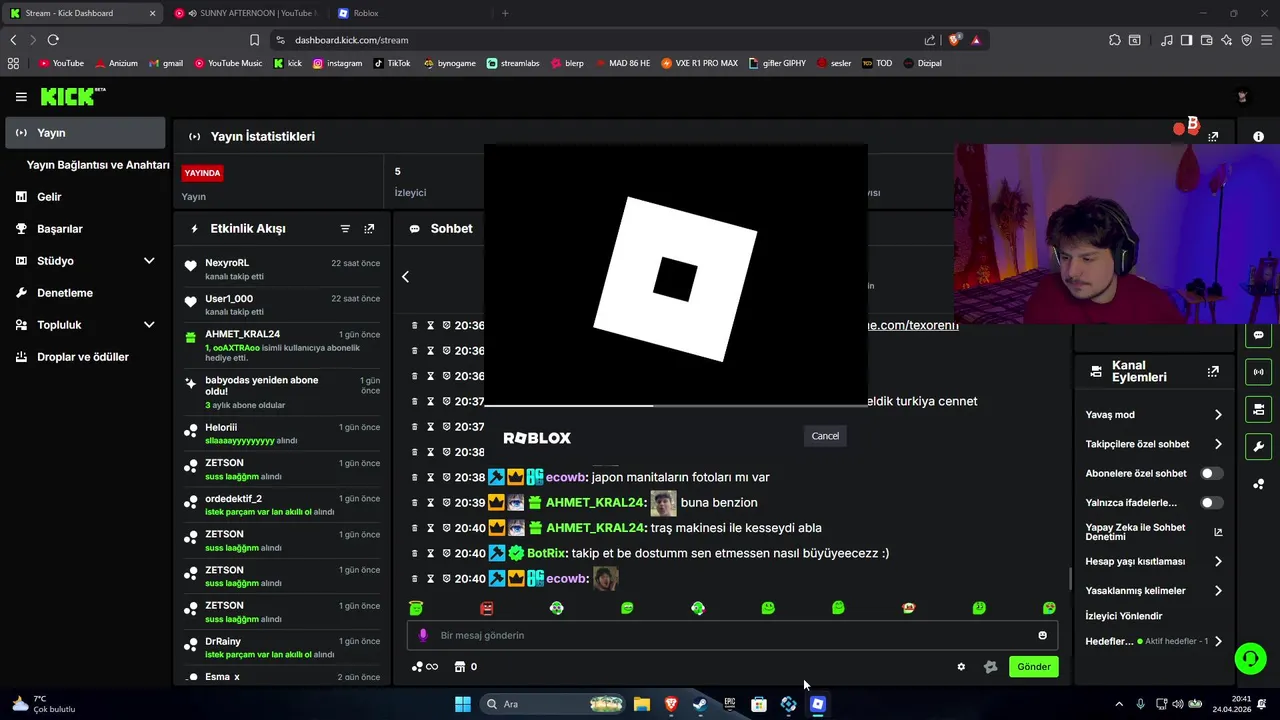This screenshot has height=720, width=1280.
Task: Open the green support headset button
Action: (x=1250, y=658)
